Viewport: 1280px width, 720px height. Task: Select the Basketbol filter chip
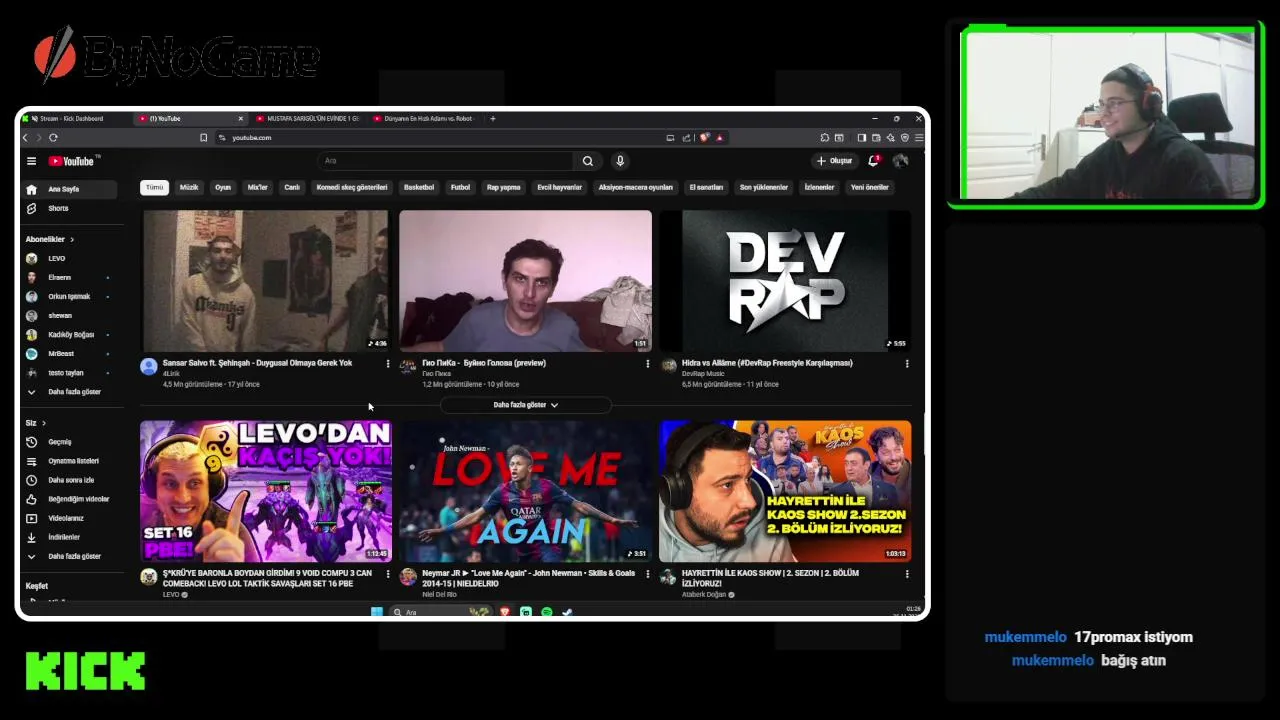419,187
